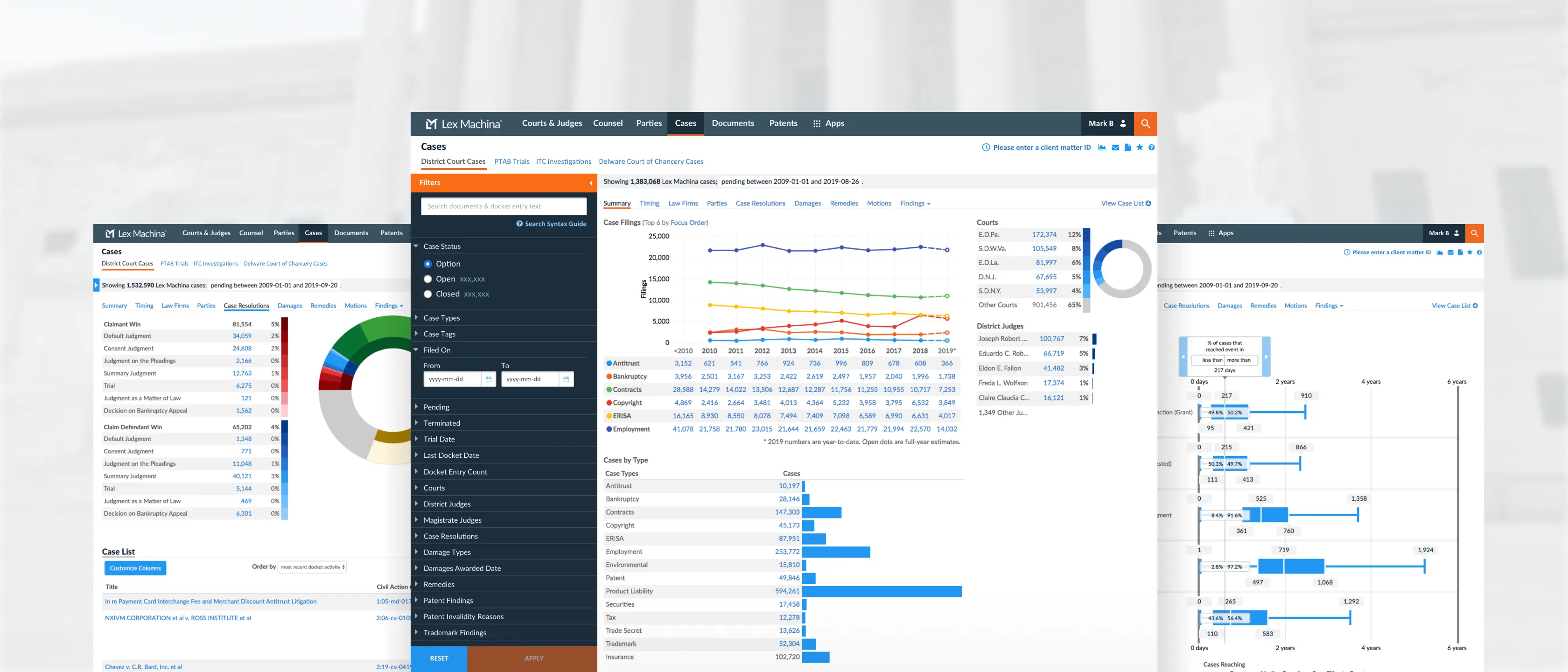Click the document export icon in Cases header
Image resolution: width=1568 pixels, height=672 pixels.
1127,147
